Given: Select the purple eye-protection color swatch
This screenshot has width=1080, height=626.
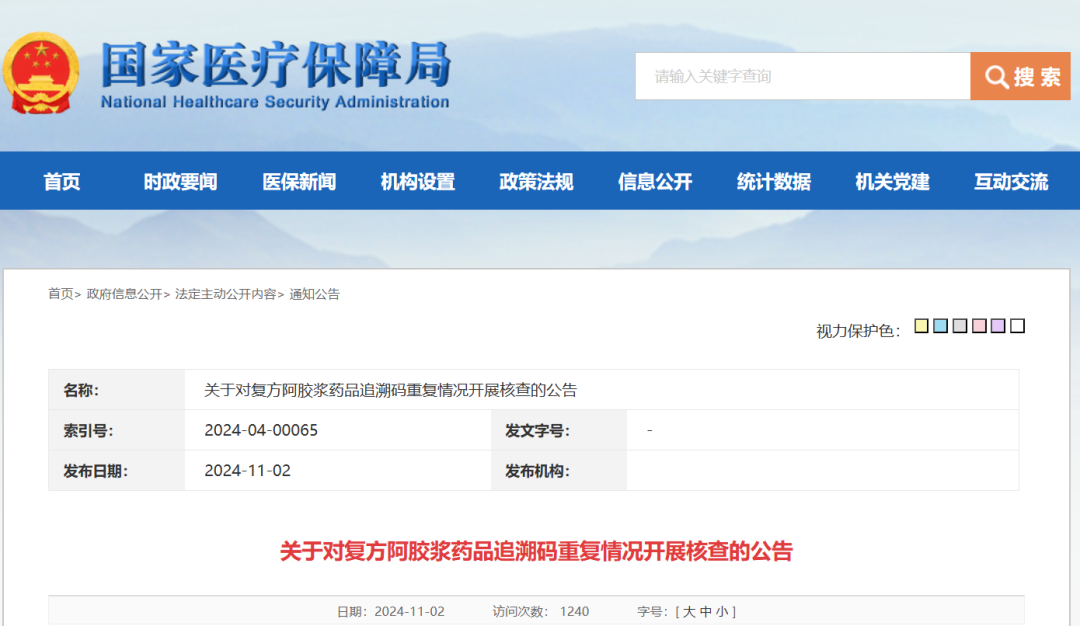Looking at the screenshot, I should (998, 326).
